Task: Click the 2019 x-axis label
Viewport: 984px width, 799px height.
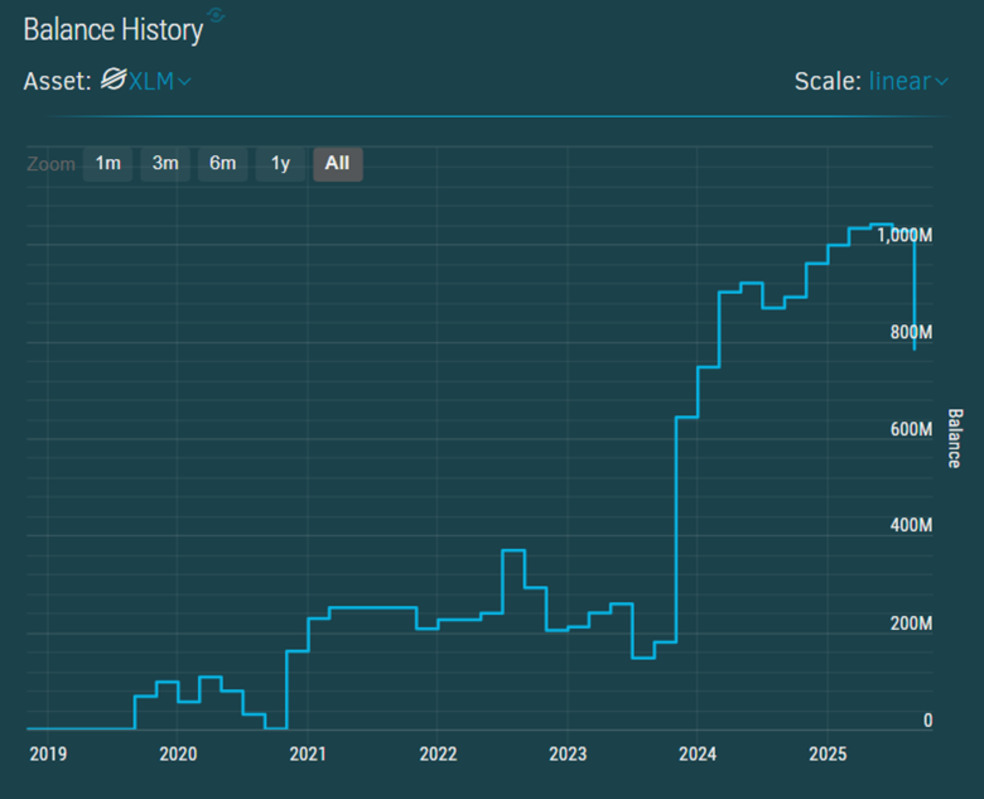Action: pos(47,752)
